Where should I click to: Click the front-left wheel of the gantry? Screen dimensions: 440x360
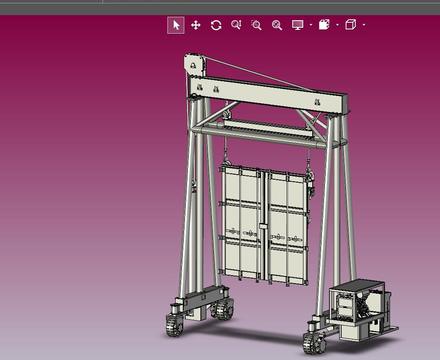point(175,324)
